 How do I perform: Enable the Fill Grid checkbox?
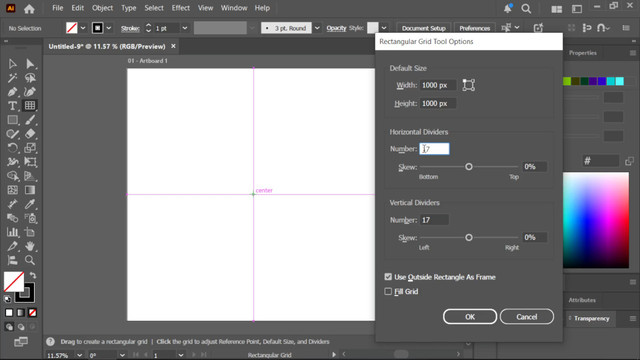[x=388, y=291]
